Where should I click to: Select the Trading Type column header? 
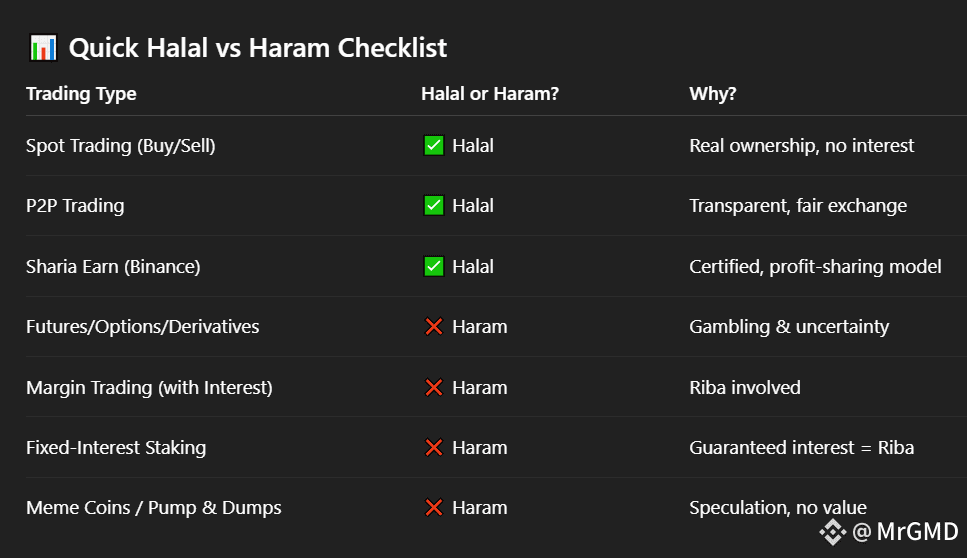81,94
